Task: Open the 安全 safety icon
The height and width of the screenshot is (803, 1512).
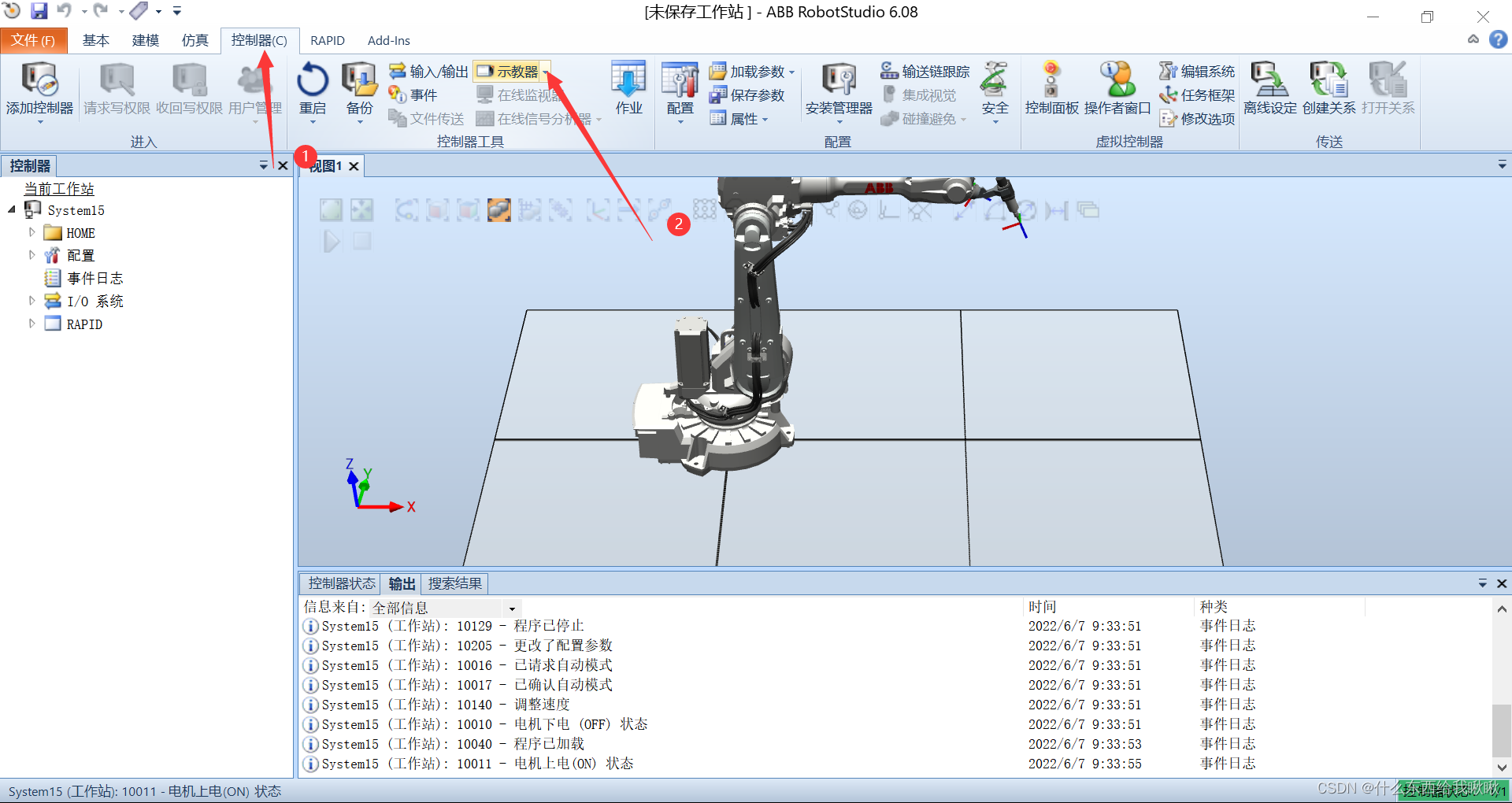Action: [995, 89]
